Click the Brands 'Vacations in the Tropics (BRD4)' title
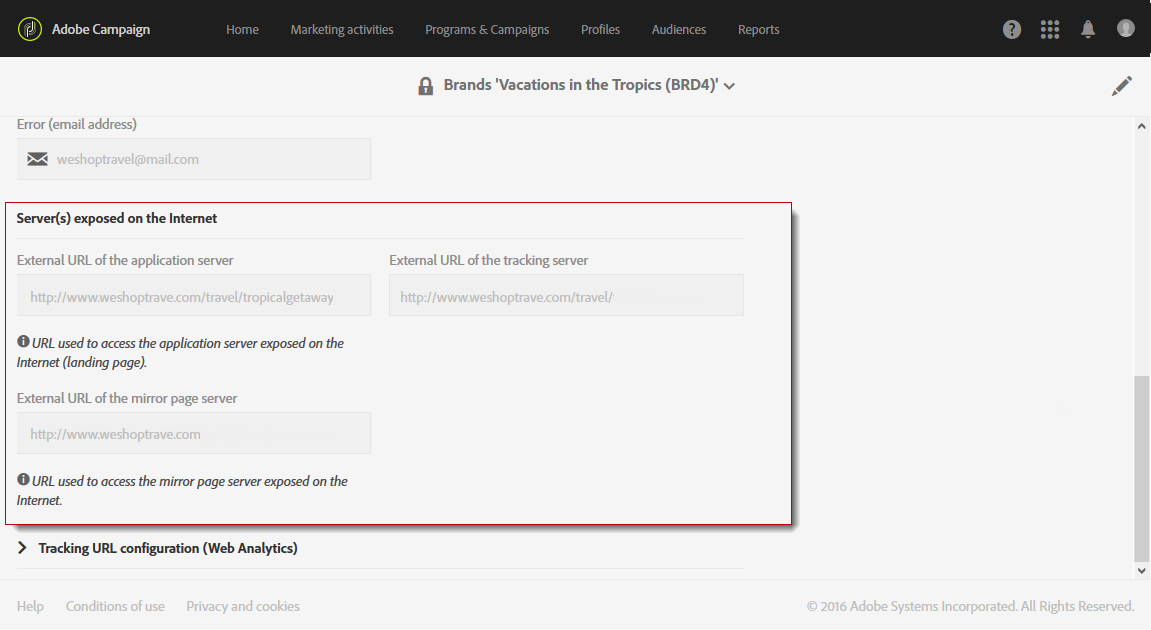This screenshot has width=1151, height=630. tap(581, 85)
